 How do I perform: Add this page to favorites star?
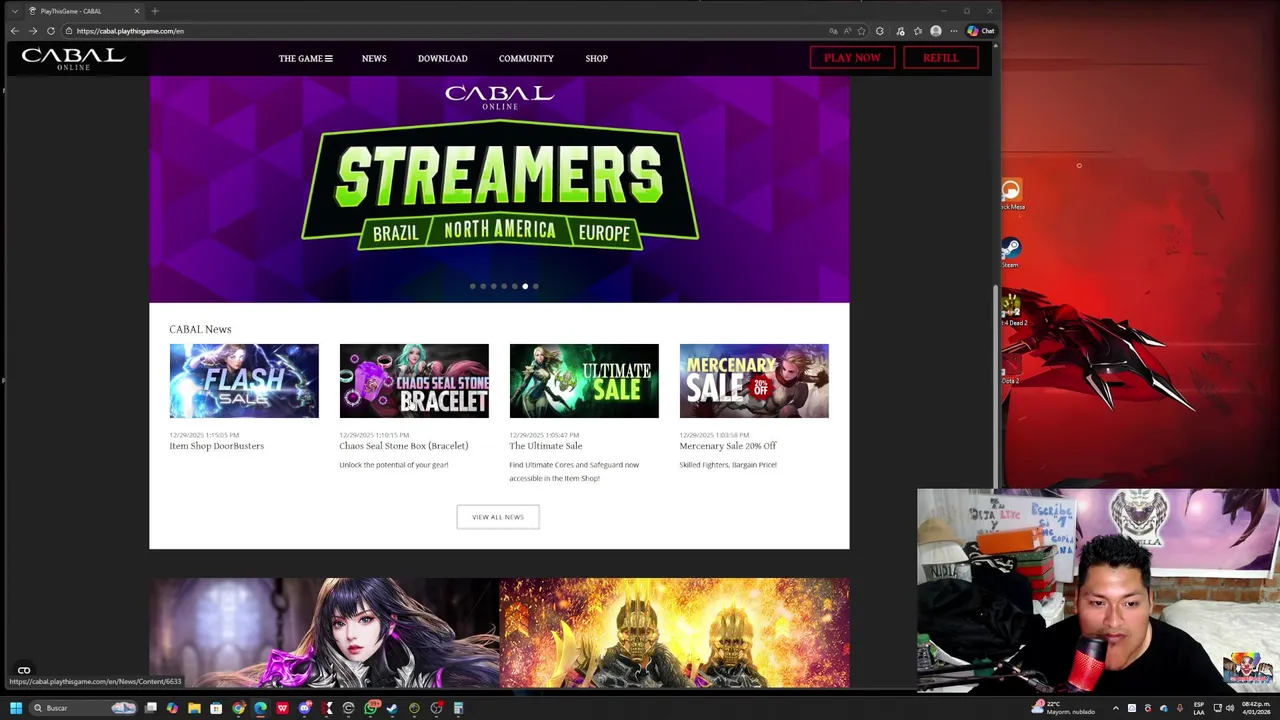pos(861,31)
